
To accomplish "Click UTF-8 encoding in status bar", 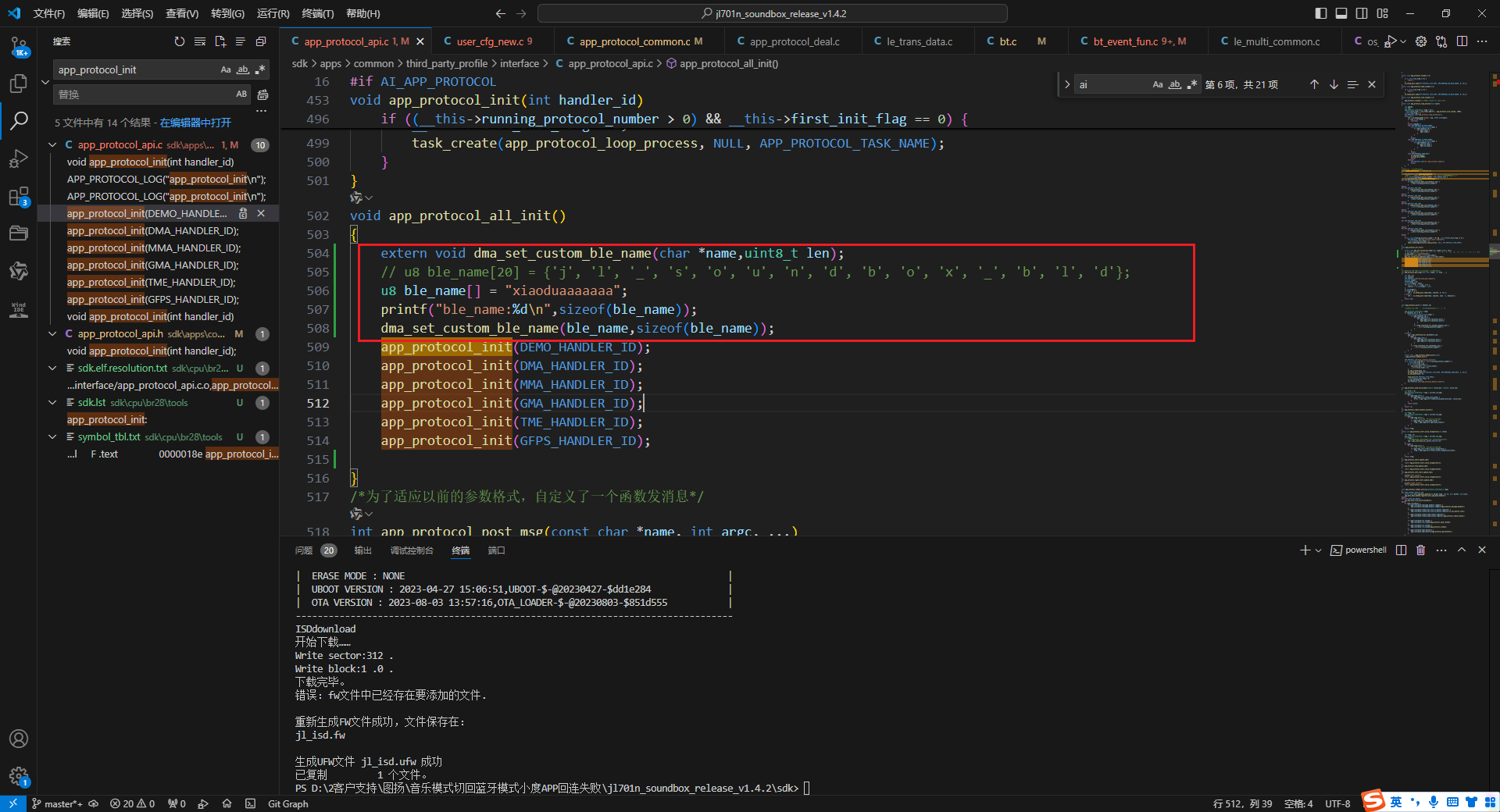I will [x=1337, y=803].
